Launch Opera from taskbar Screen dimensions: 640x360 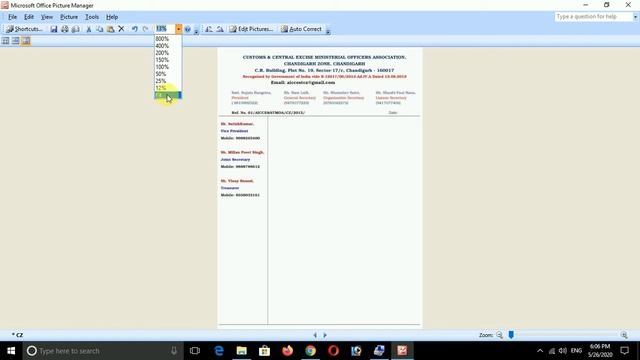(x=333, y=351)
